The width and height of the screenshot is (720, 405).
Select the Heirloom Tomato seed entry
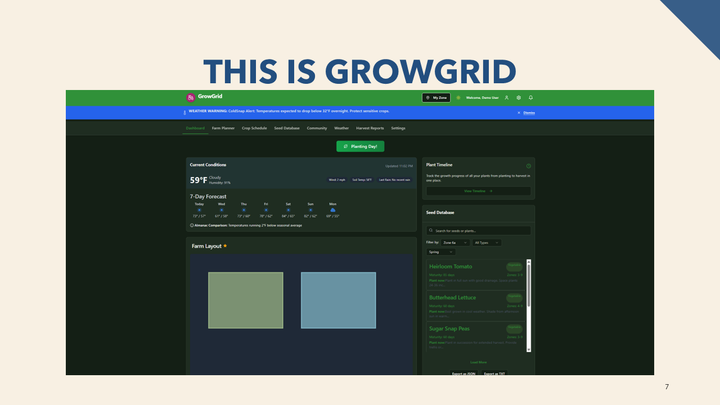pos(476,275)
